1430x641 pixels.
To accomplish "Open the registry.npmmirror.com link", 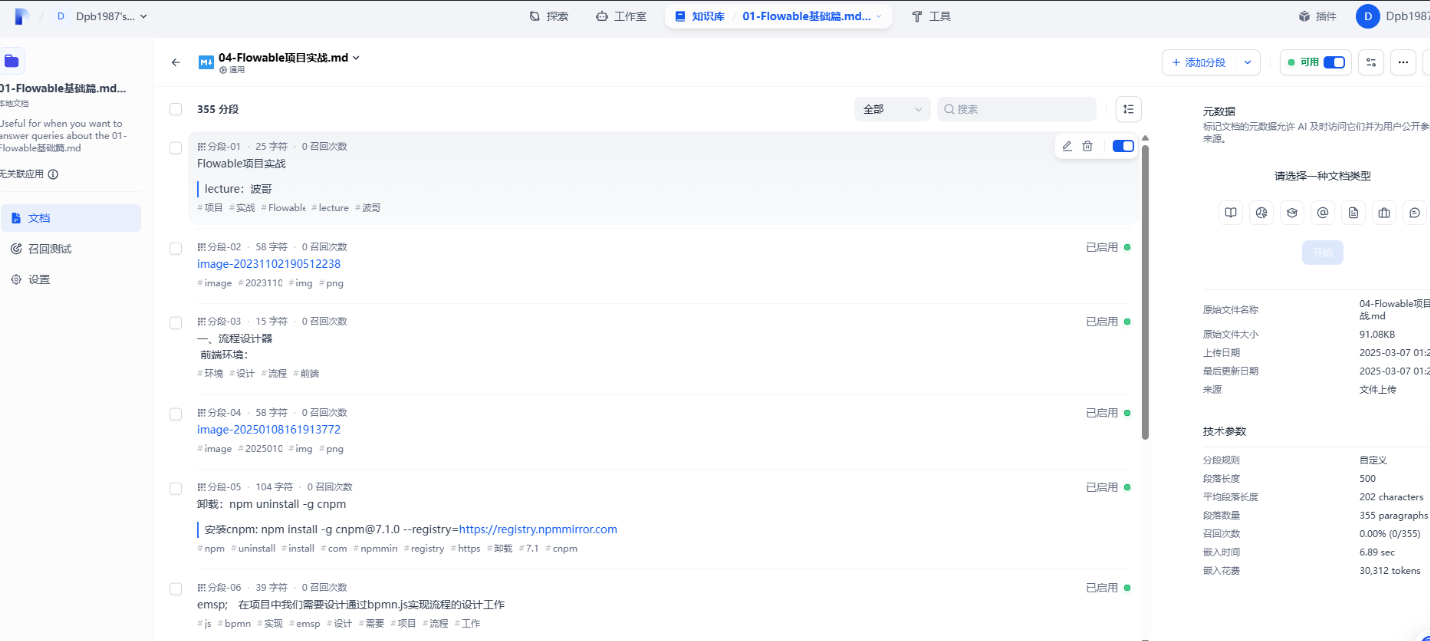I will 538,529.
